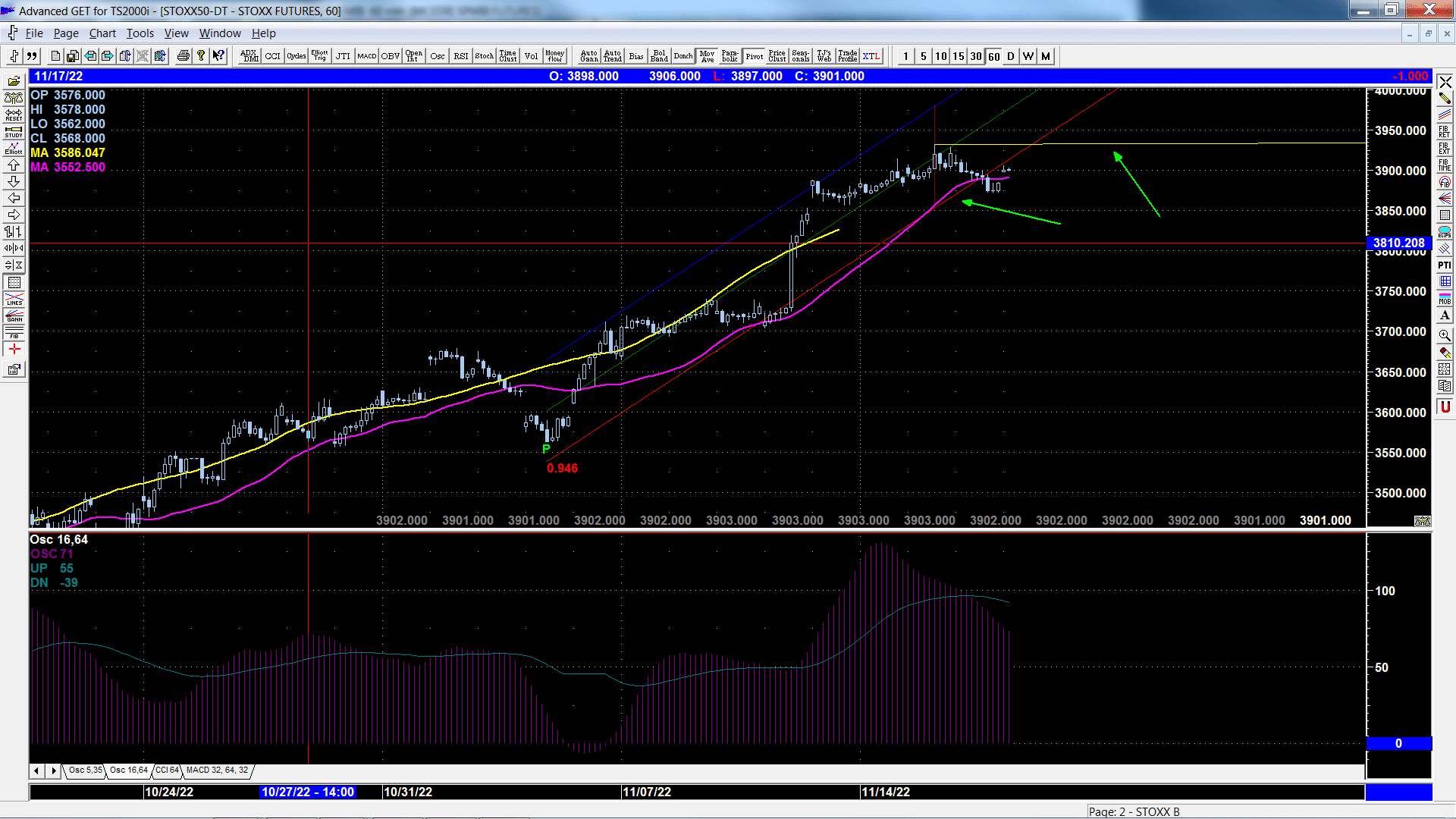Switch to the 1-minute timeframe
The image size is (1456, 819).
pyautogui.click(x=905, y=56)
